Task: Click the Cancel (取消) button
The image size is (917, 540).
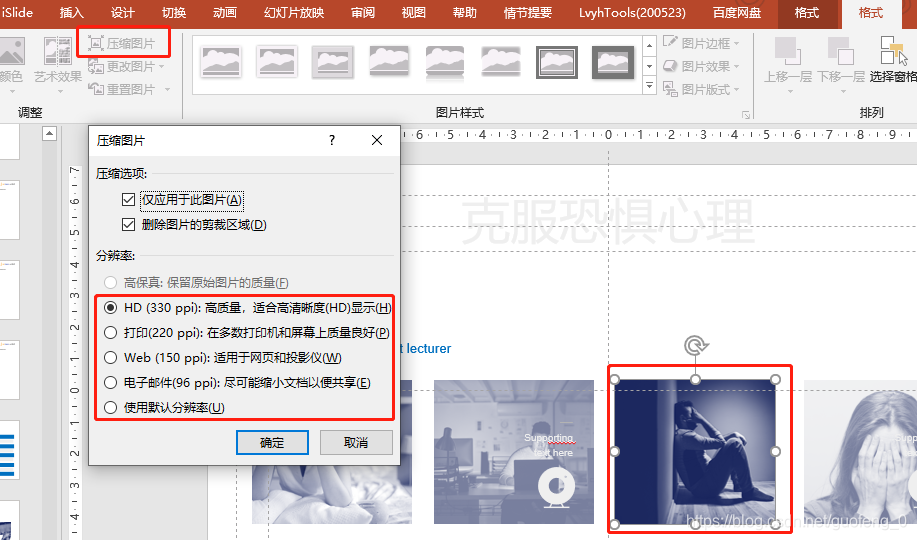Action: coord(356,442)
